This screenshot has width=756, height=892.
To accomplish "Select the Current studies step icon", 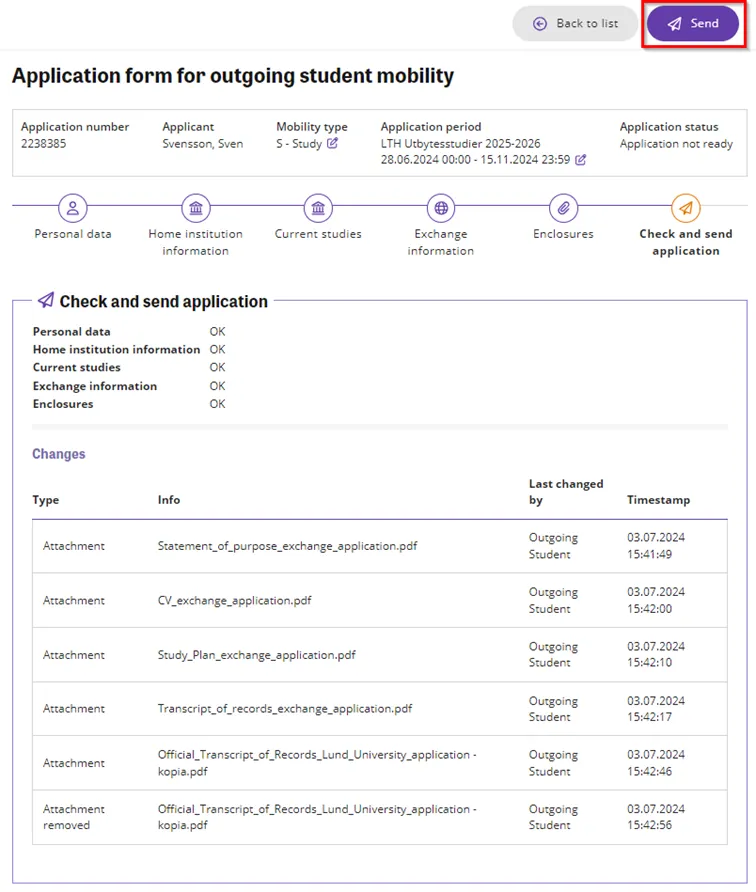I will pos(318,208).
